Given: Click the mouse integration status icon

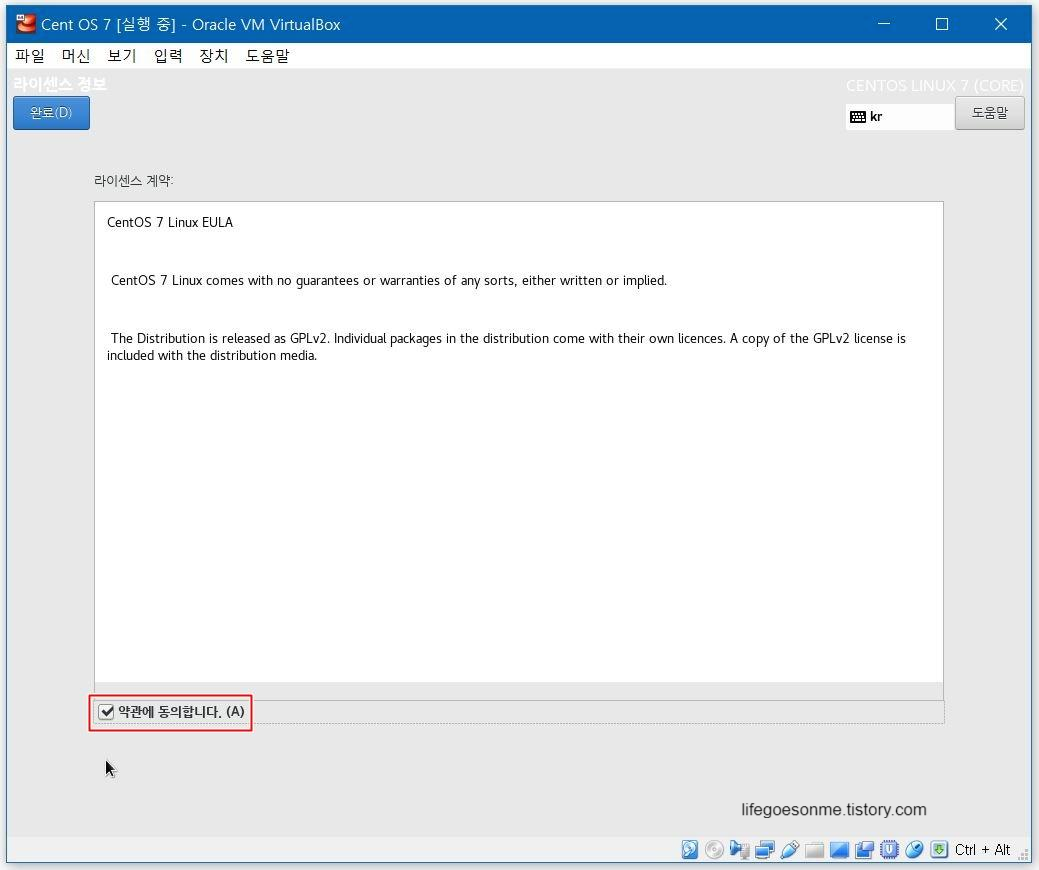Looking at the screenshot, I should tap(914, 849).
